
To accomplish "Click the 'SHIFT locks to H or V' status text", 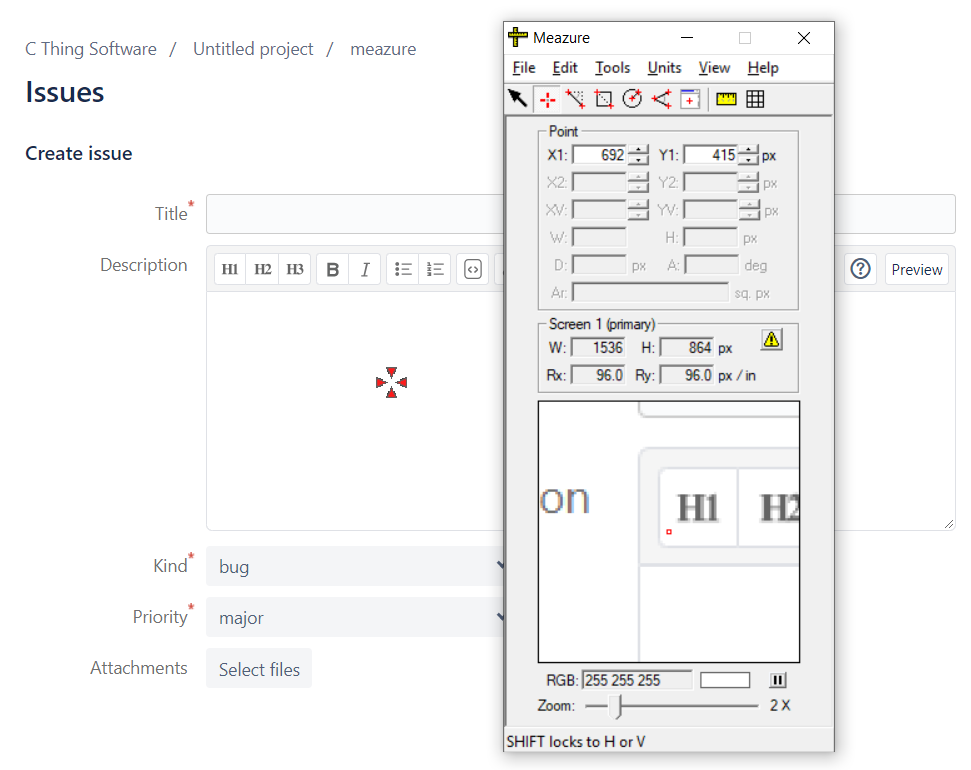I will [576, 742].
